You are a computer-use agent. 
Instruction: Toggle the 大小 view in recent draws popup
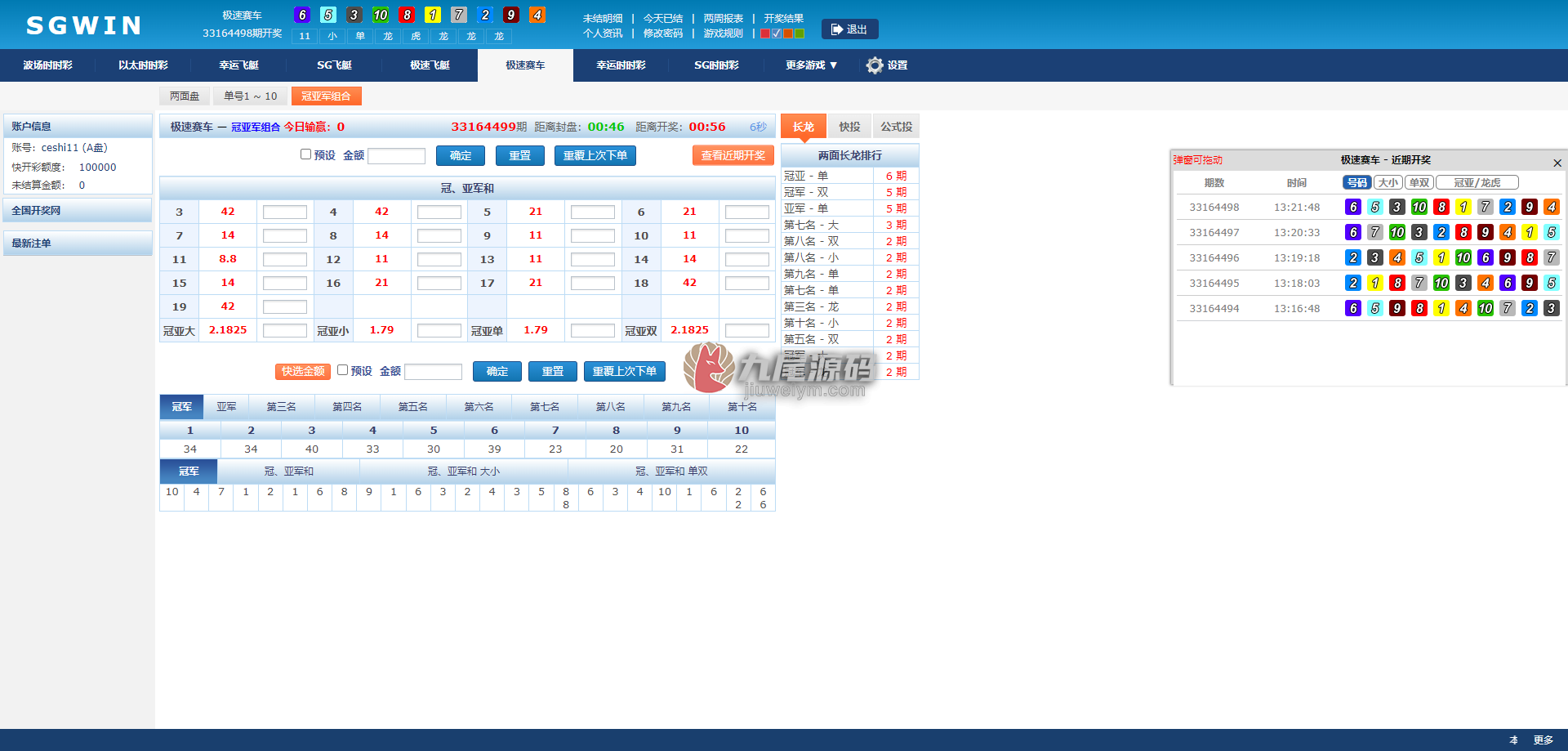(1388, 183)
